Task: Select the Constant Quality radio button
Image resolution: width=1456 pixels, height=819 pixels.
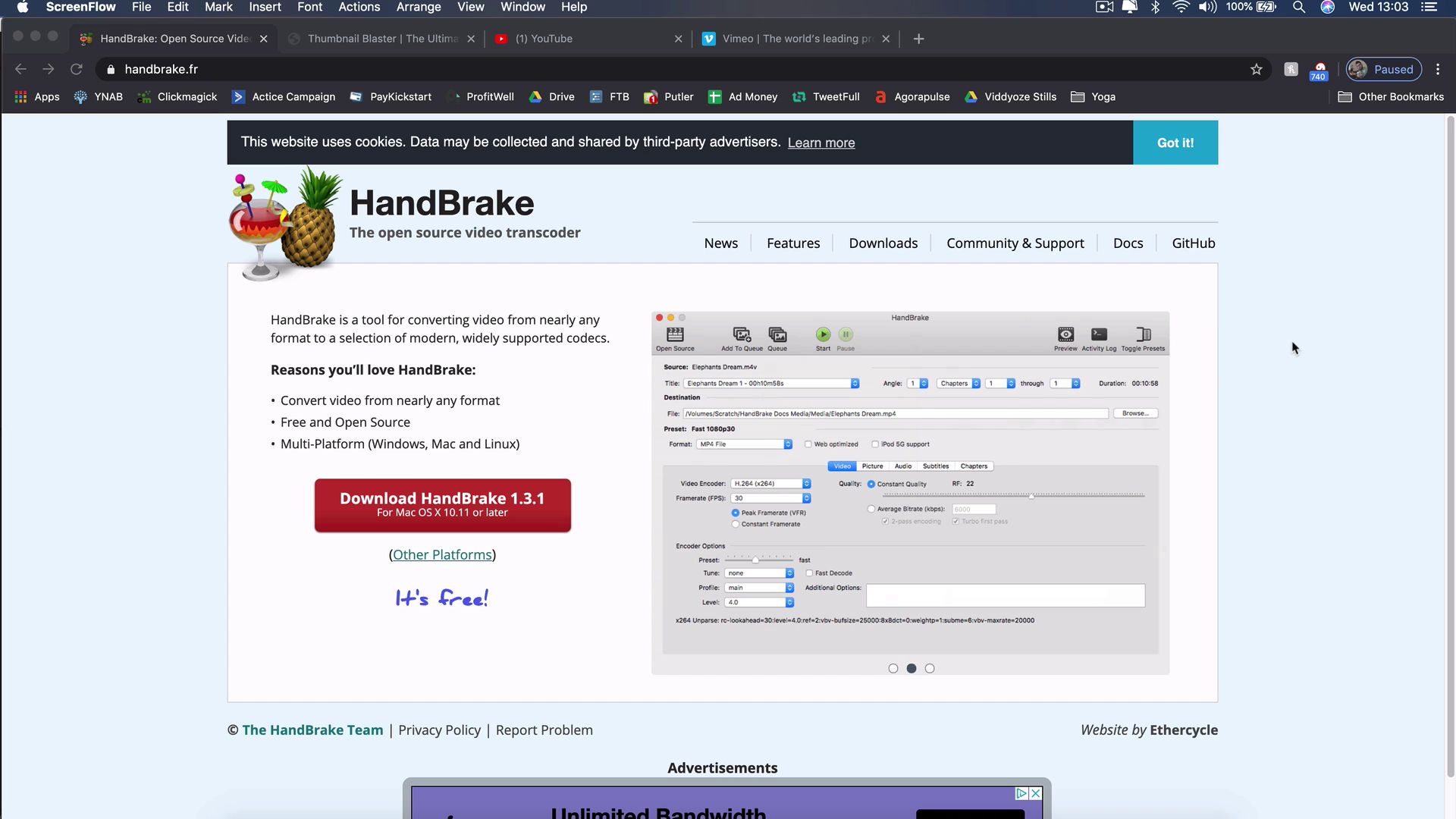Action: coord(871,484)
